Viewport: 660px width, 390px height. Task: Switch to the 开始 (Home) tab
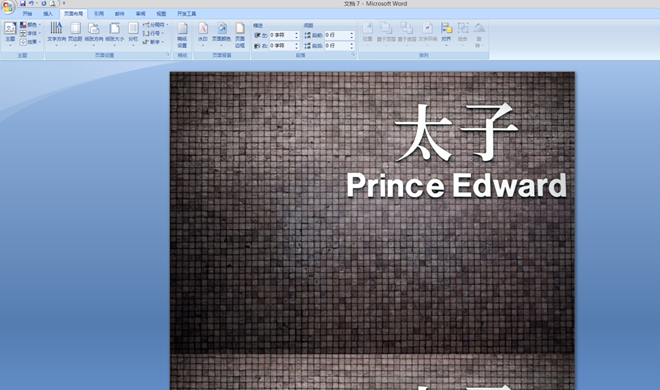click(x=28, y=14)
